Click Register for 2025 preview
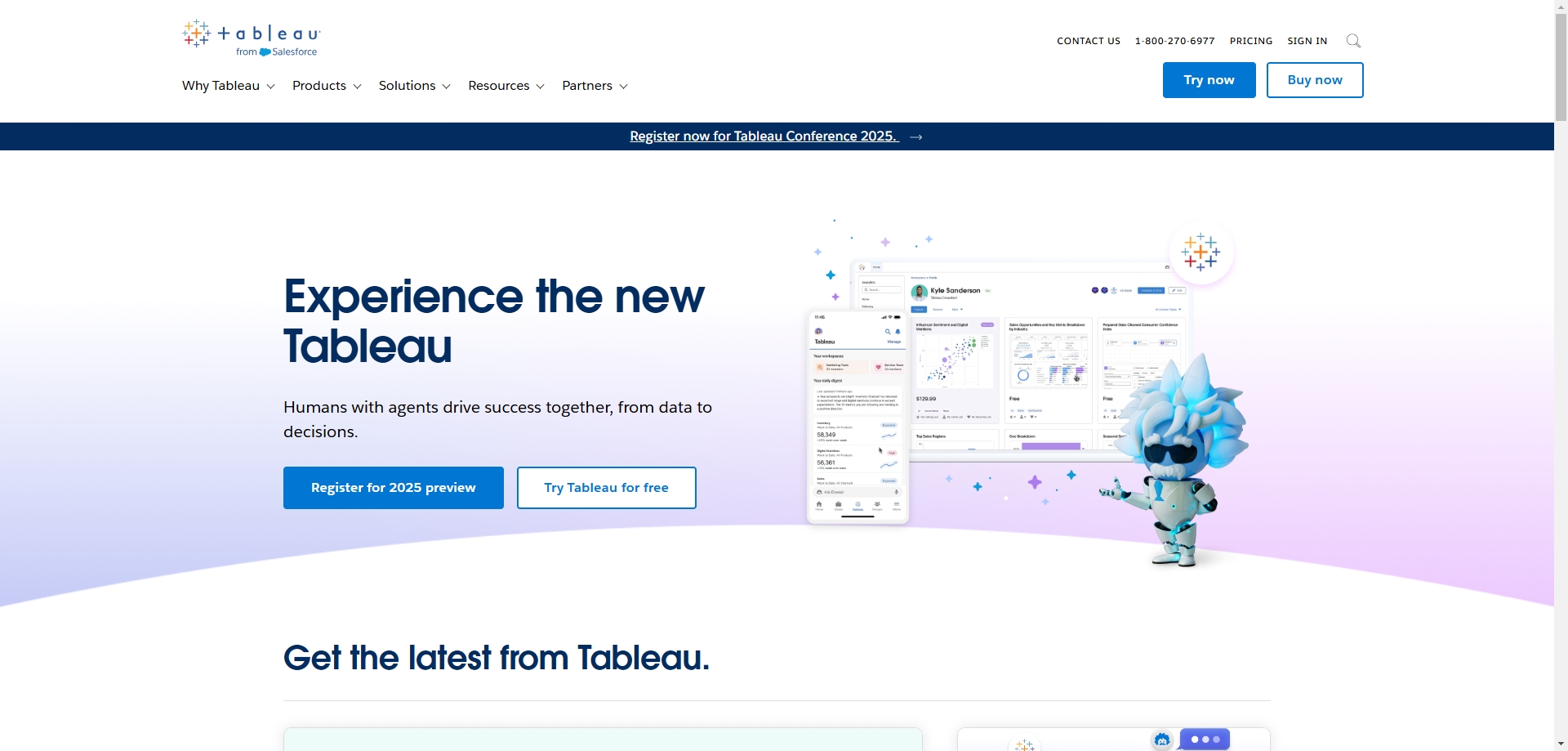 pyautogui.click(x=393, y=487)
